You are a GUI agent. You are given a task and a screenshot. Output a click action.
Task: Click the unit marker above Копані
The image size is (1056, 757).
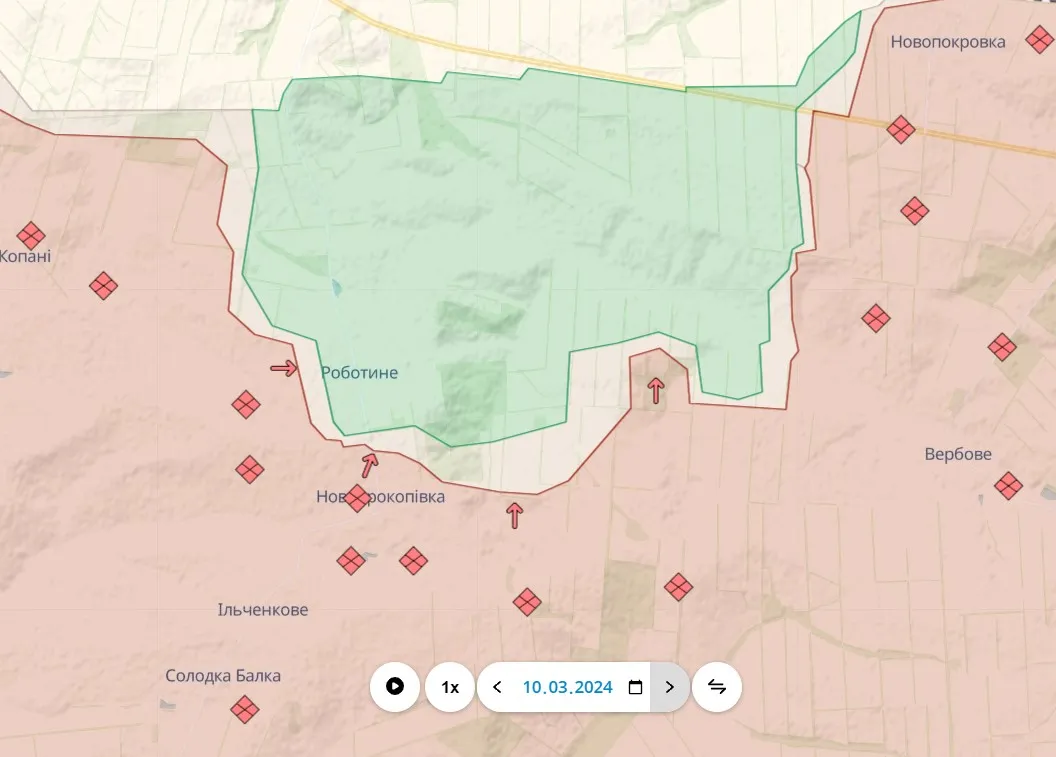click(x=31, y=236)
